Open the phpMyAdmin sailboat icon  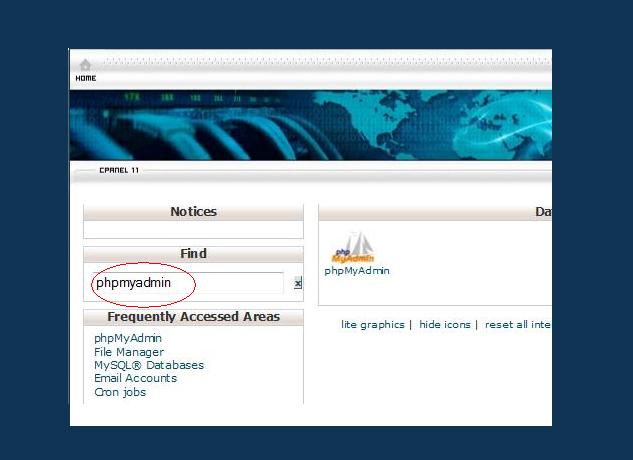(352, 247)
